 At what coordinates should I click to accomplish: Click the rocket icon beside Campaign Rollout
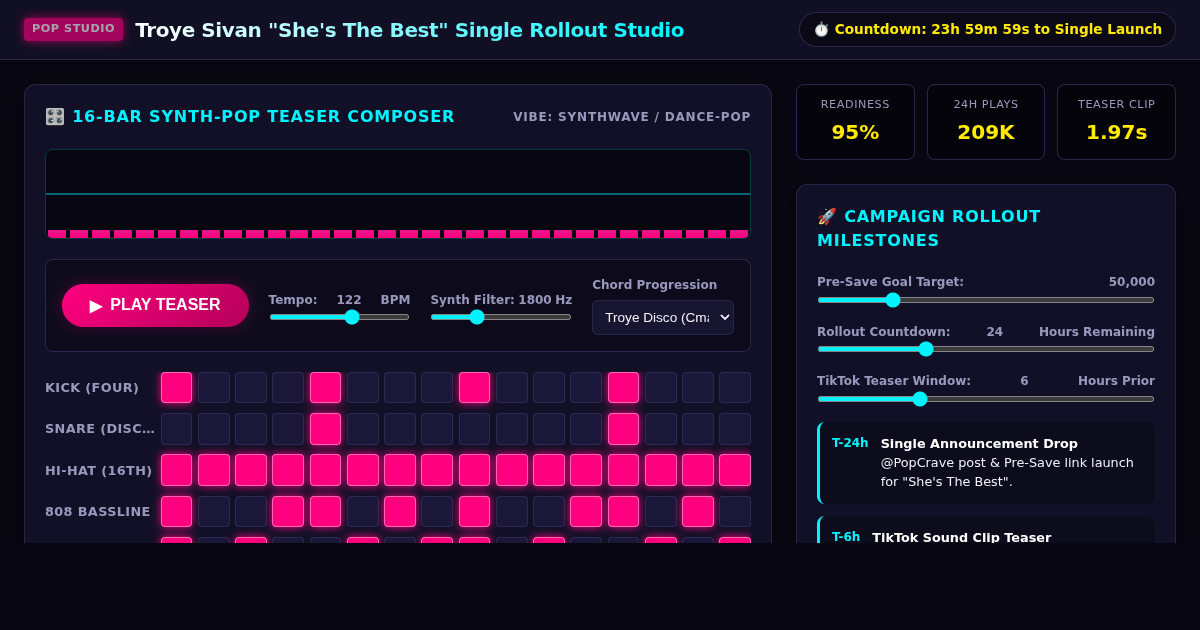pyautogui.click(x=827, y=216)
